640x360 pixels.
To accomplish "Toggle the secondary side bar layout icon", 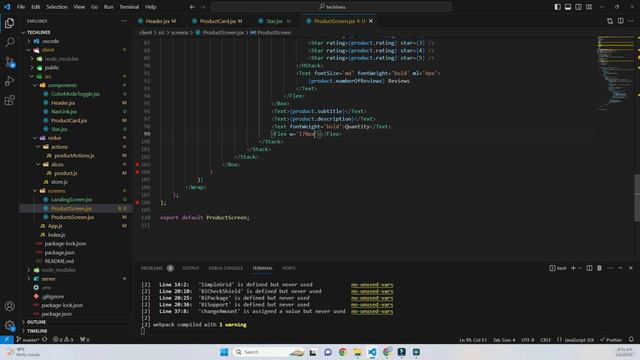I will [x=578, y=7].
